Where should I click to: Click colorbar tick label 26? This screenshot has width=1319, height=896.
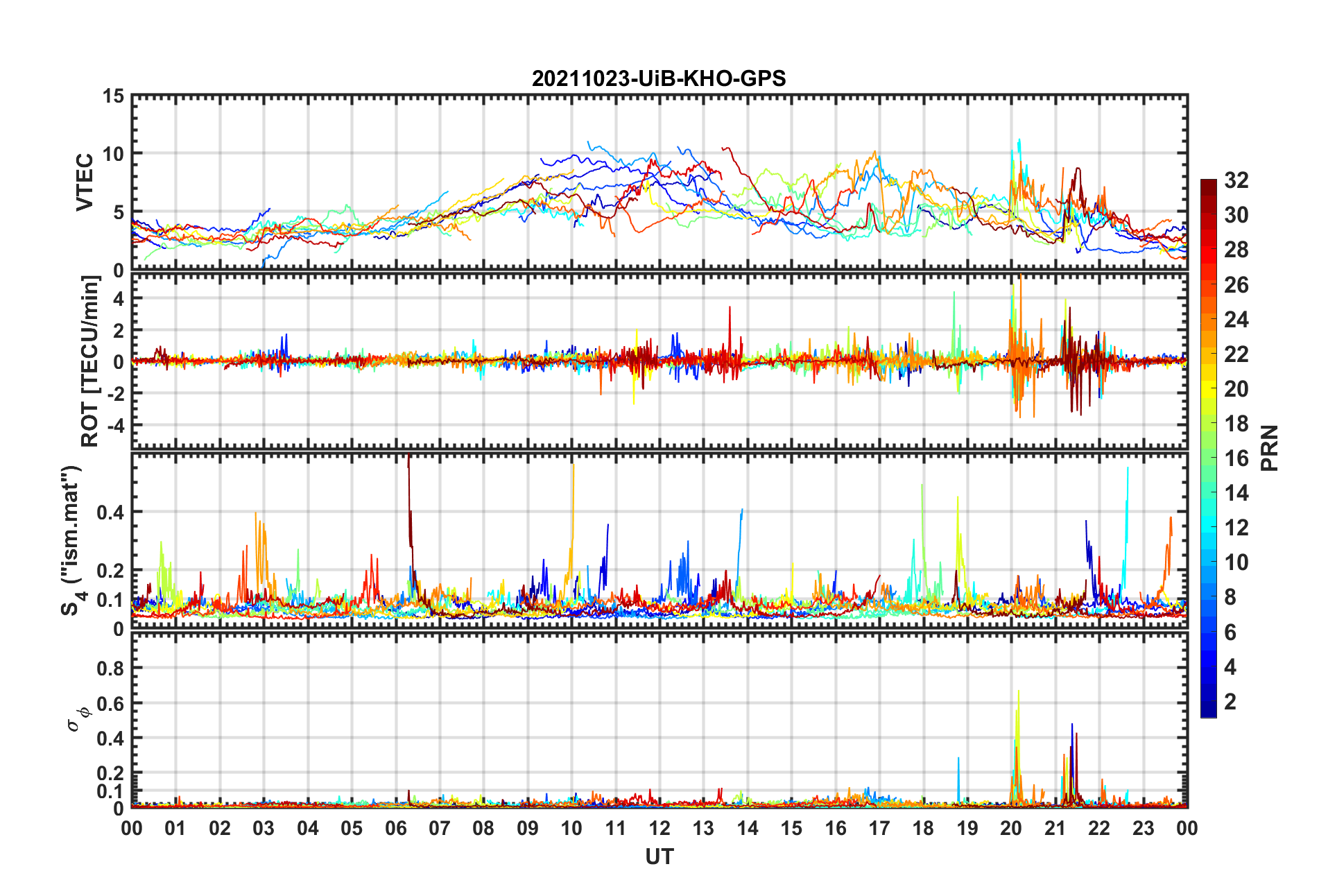[1236, 284]
